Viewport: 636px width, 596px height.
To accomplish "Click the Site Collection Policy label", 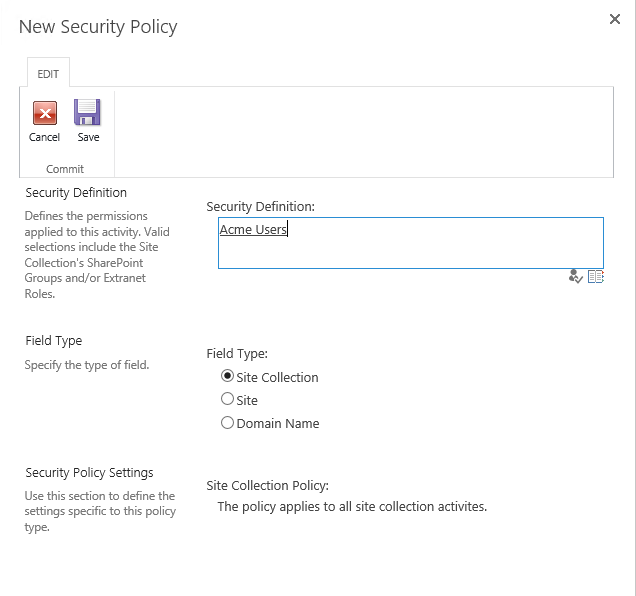I will tap(267, 486).
